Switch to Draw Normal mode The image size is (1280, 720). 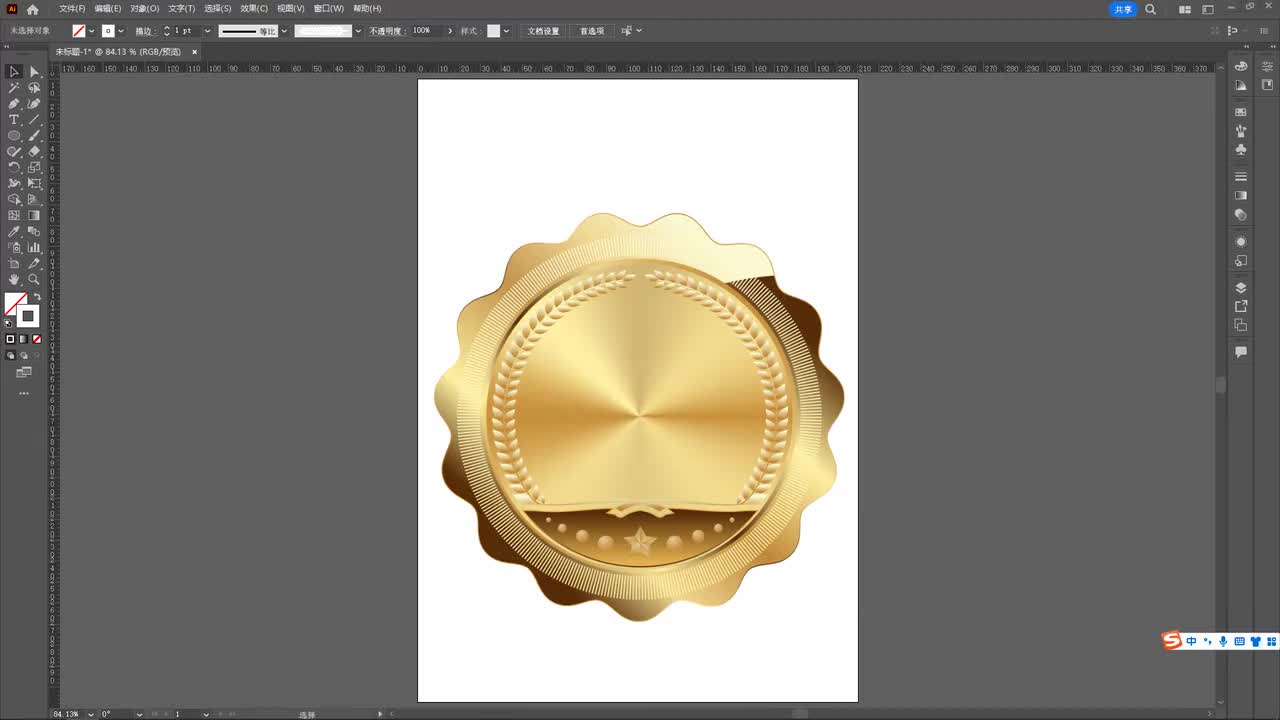tap(11, 355)
